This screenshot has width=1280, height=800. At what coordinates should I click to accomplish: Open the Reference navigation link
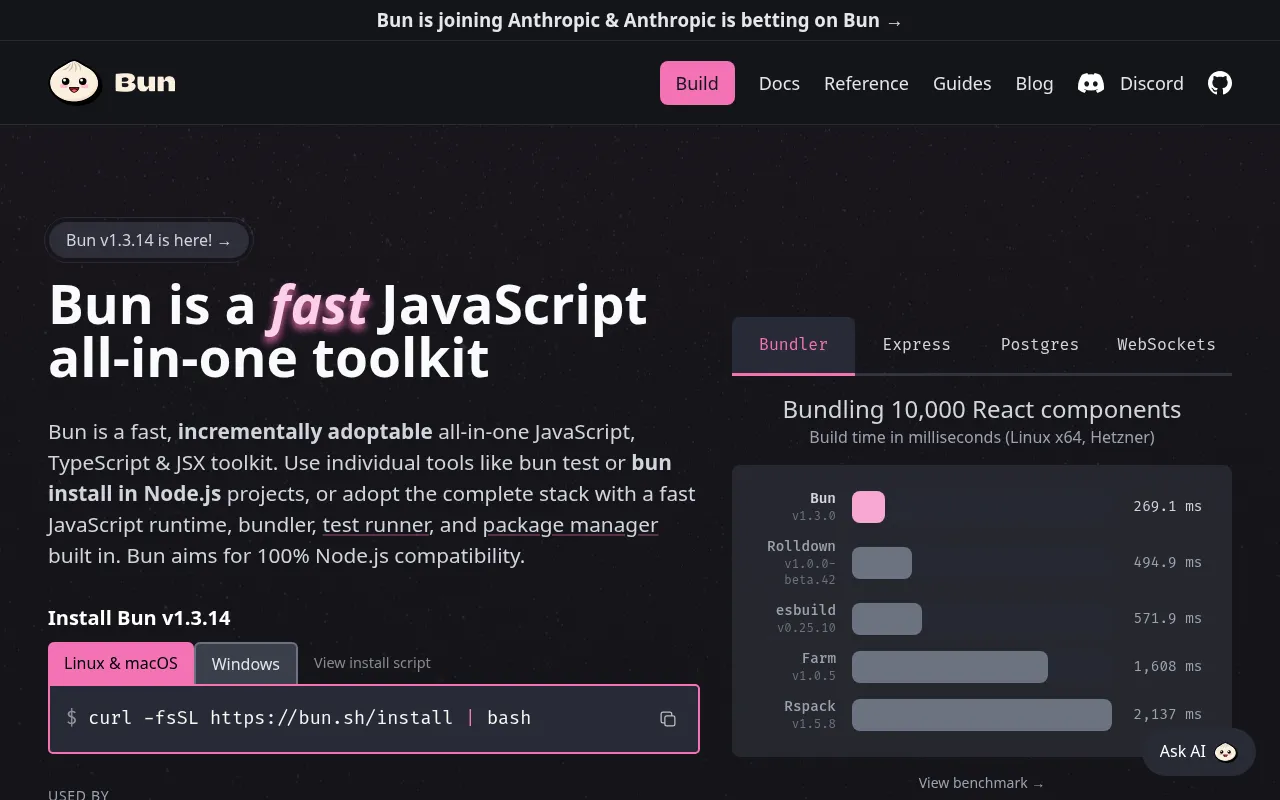pyautogui.click(x=866, y=83)
